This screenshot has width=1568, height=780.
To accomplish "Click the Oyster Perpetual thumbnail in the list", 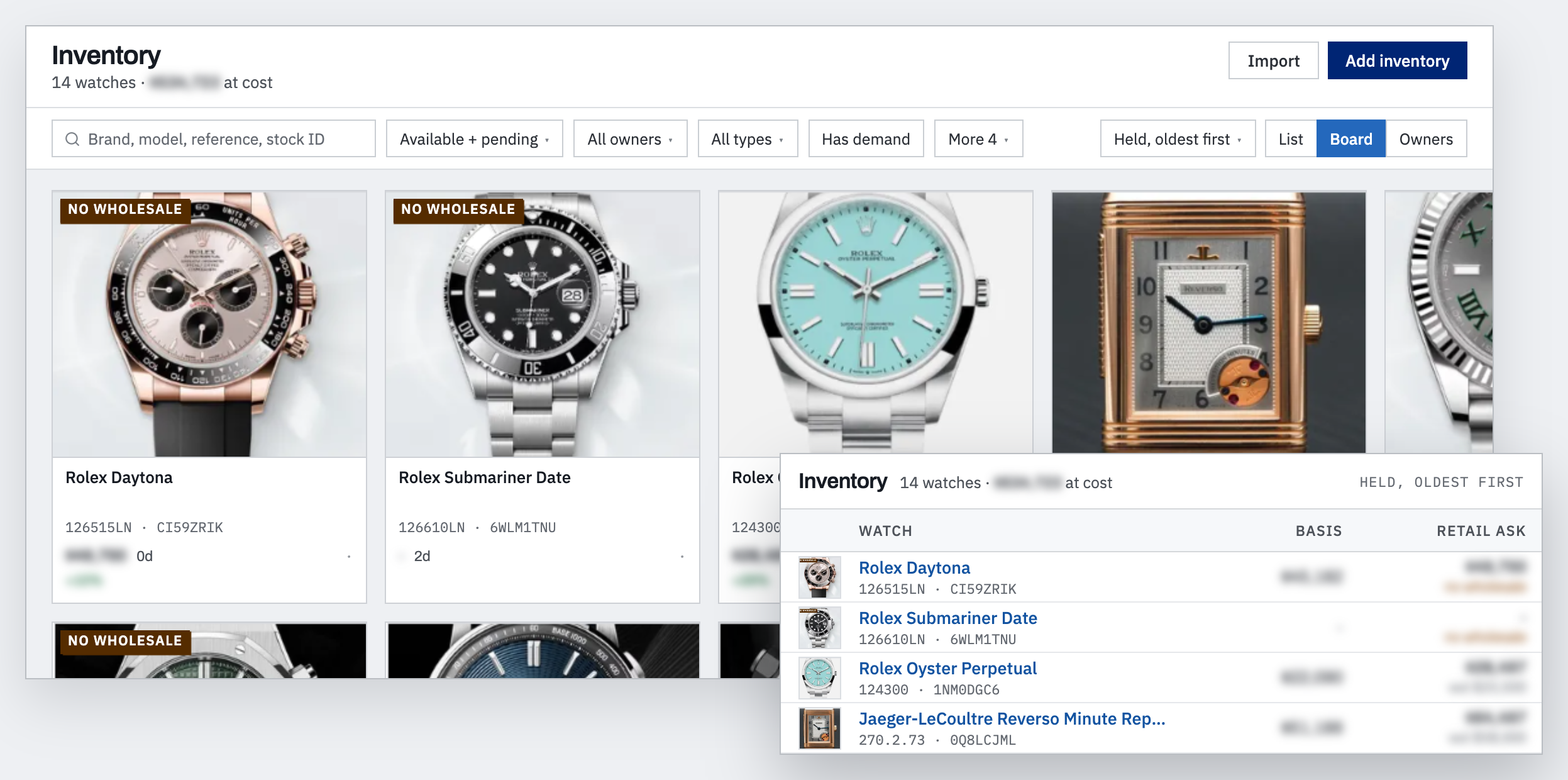I will pos(819,677).
